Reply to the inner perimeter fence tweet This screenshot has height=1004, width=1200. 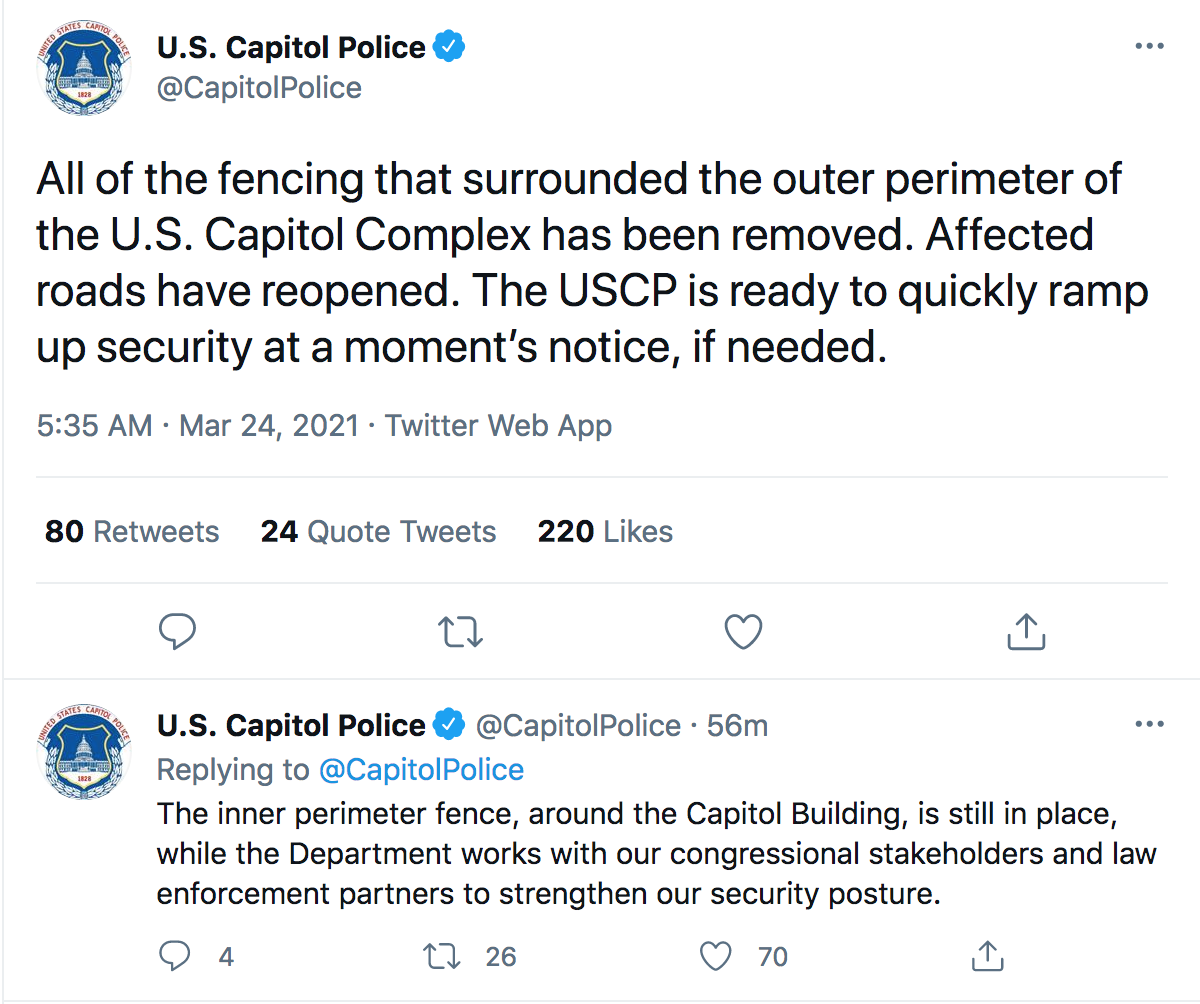[176, 957]
